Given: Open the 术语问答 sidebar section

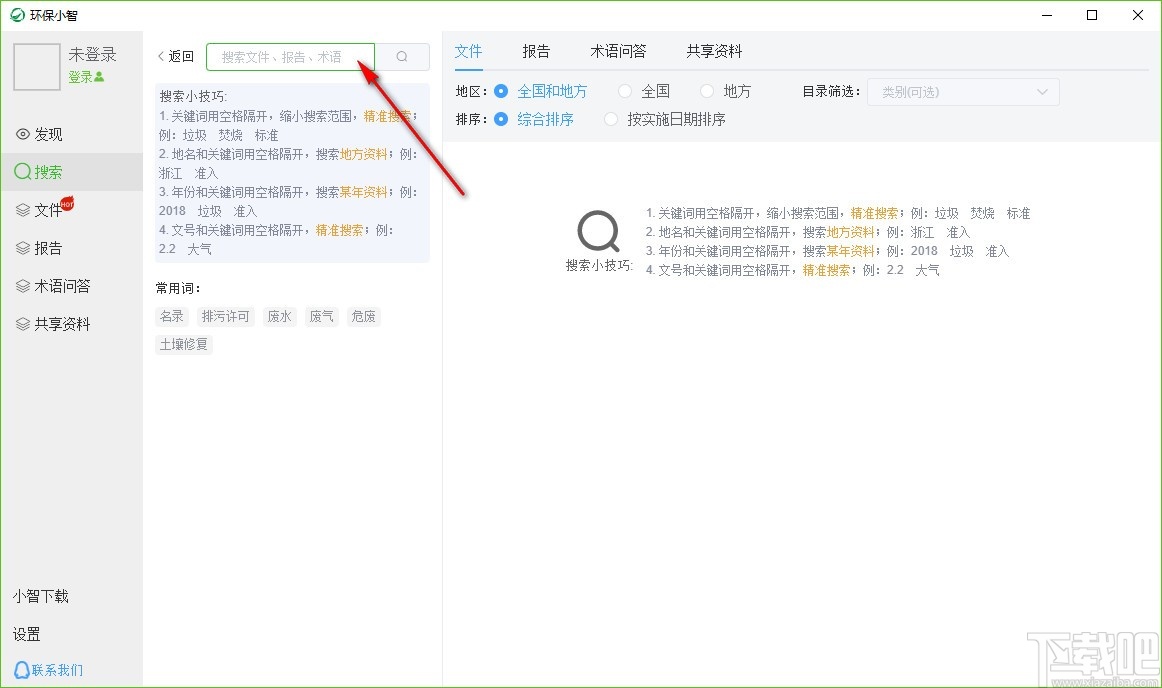Looking at the screenshot, I should pos(55,286).
